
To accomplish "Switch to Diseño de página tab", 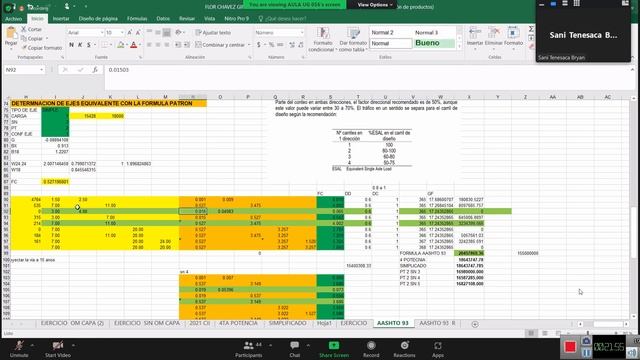I will [98, 19].
